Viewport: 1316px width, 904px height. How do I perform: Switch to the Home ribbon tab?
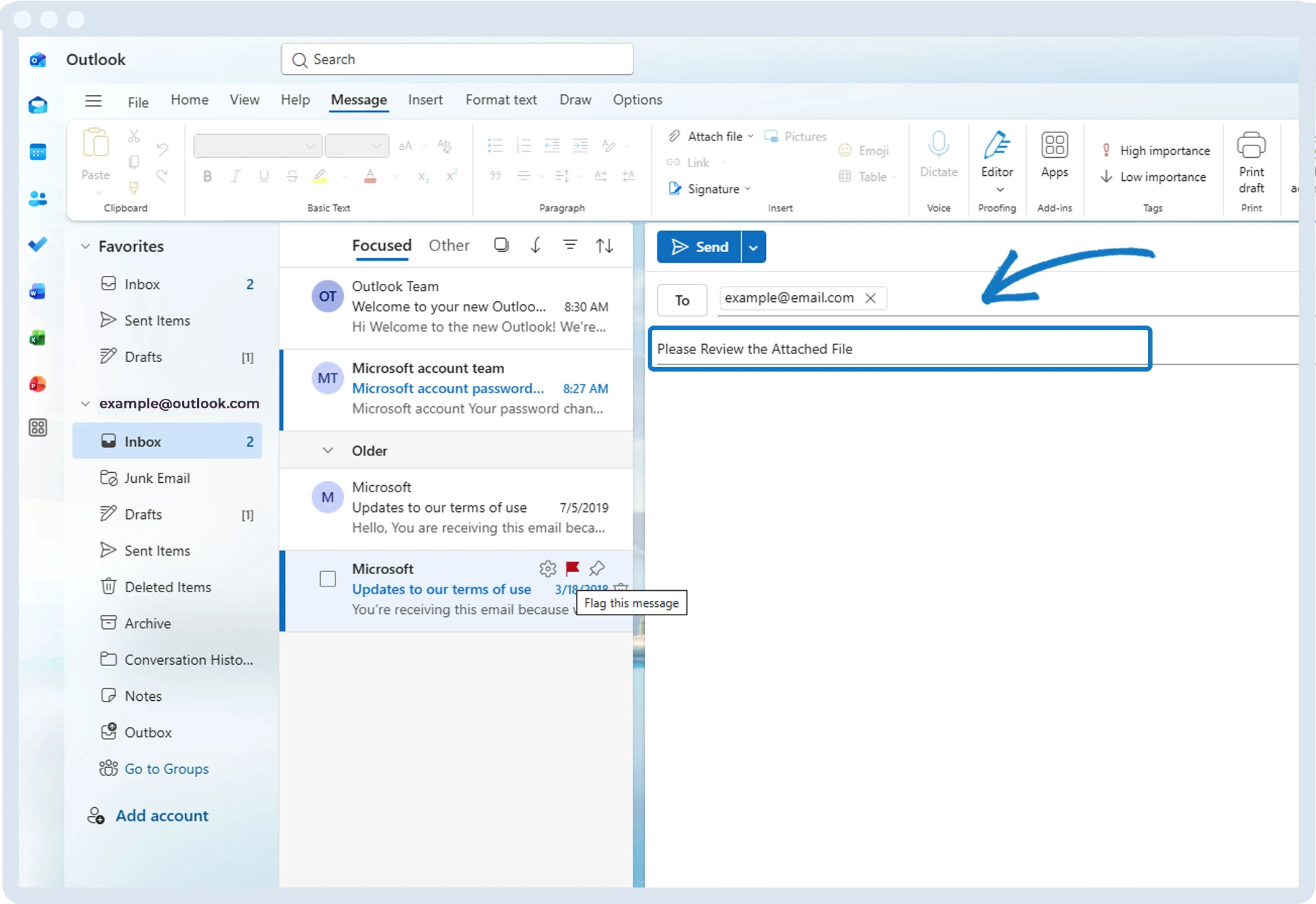coord(190,100)
